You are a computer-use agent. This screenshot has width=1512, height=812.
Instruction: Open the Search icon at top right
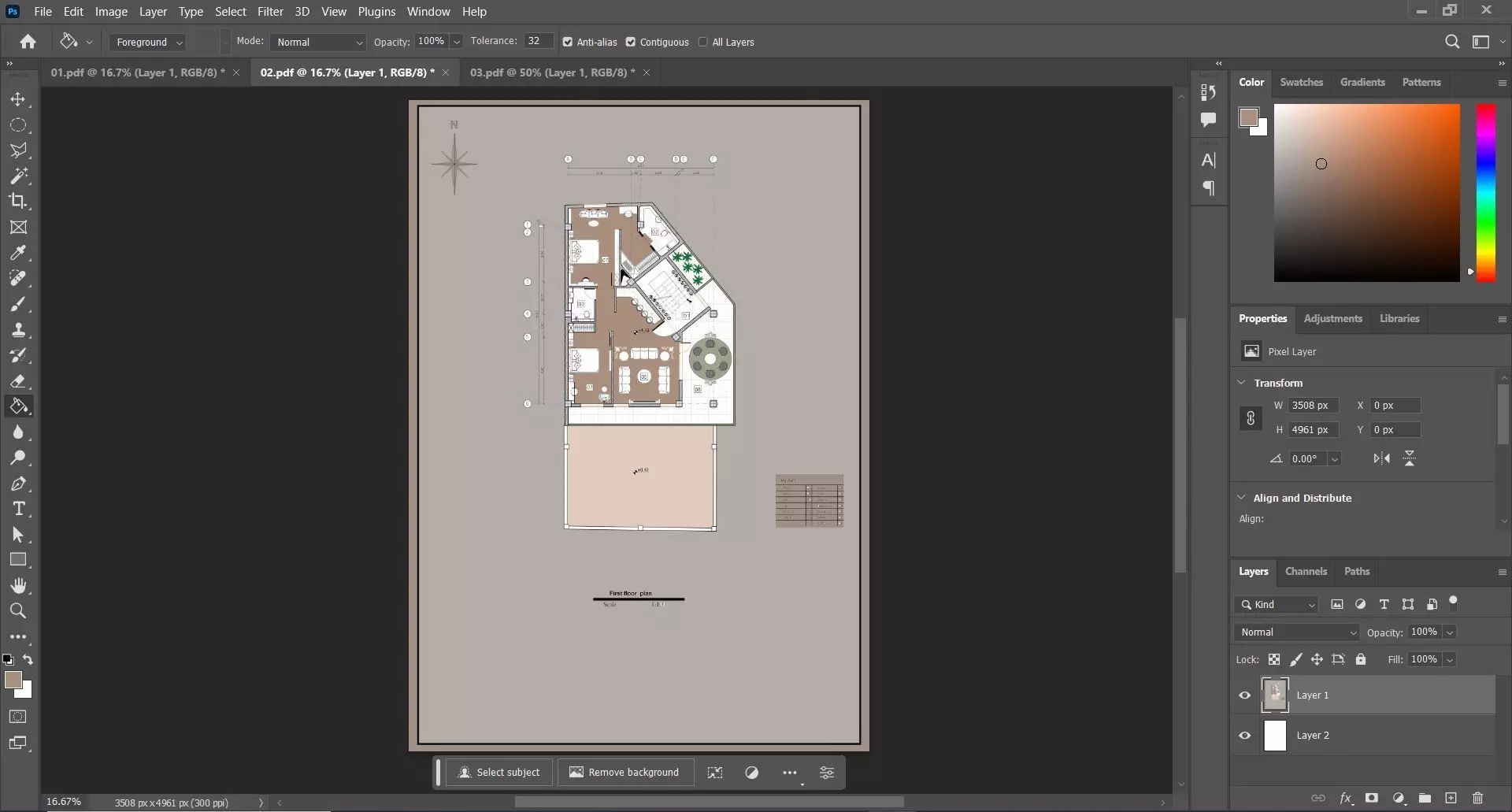click(1452, 42)
